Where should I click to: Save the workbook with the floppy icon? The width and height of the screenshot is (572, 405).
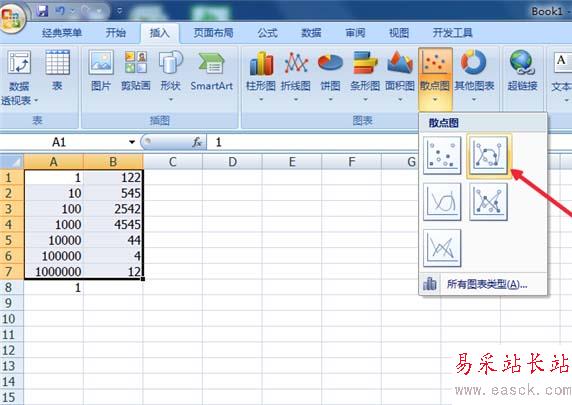pyautogui.click(x=43, y=11)
